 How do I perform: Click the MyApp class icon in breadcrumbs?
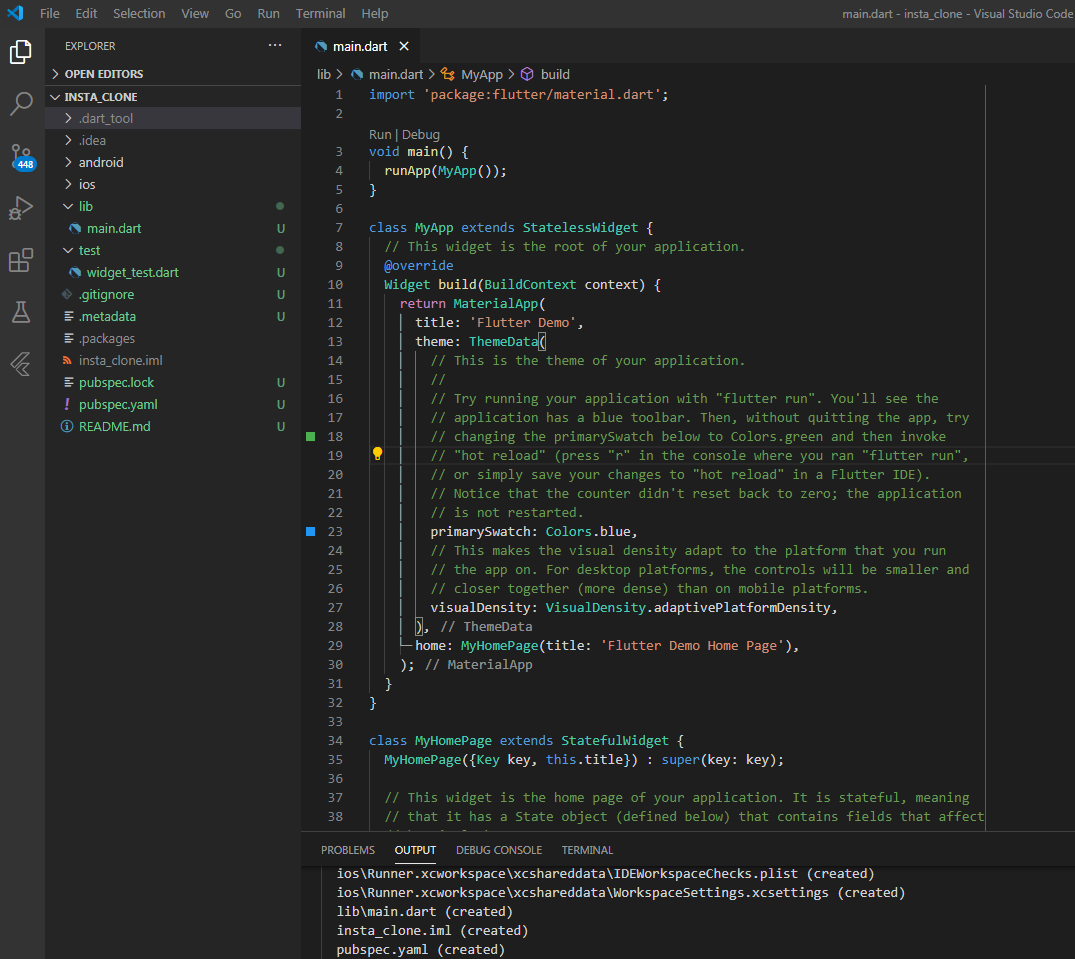coord(448,74)
